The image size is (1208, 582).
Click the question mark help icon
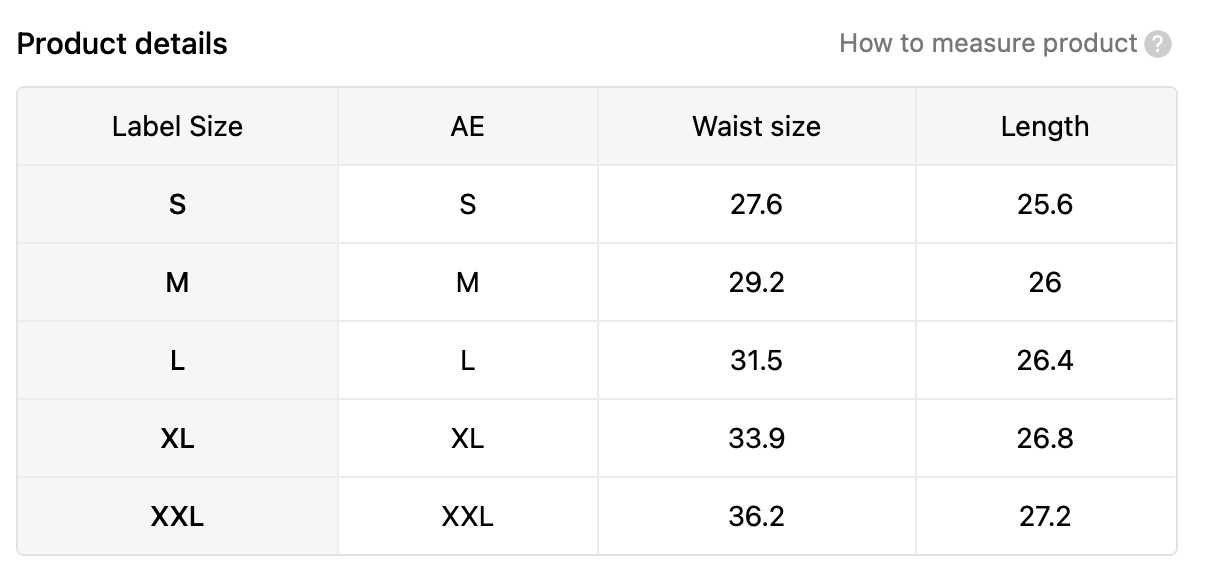1158,44
